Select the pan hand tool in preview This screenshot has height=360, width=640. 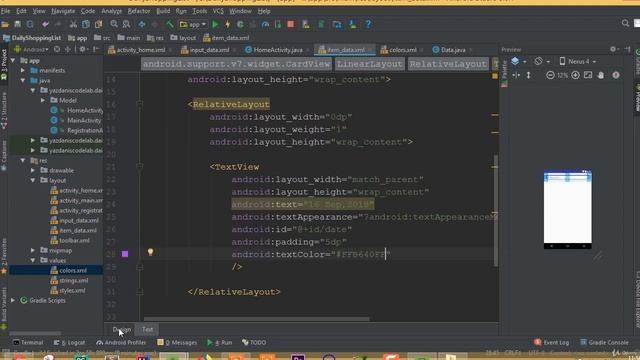[x=601, y=75]
